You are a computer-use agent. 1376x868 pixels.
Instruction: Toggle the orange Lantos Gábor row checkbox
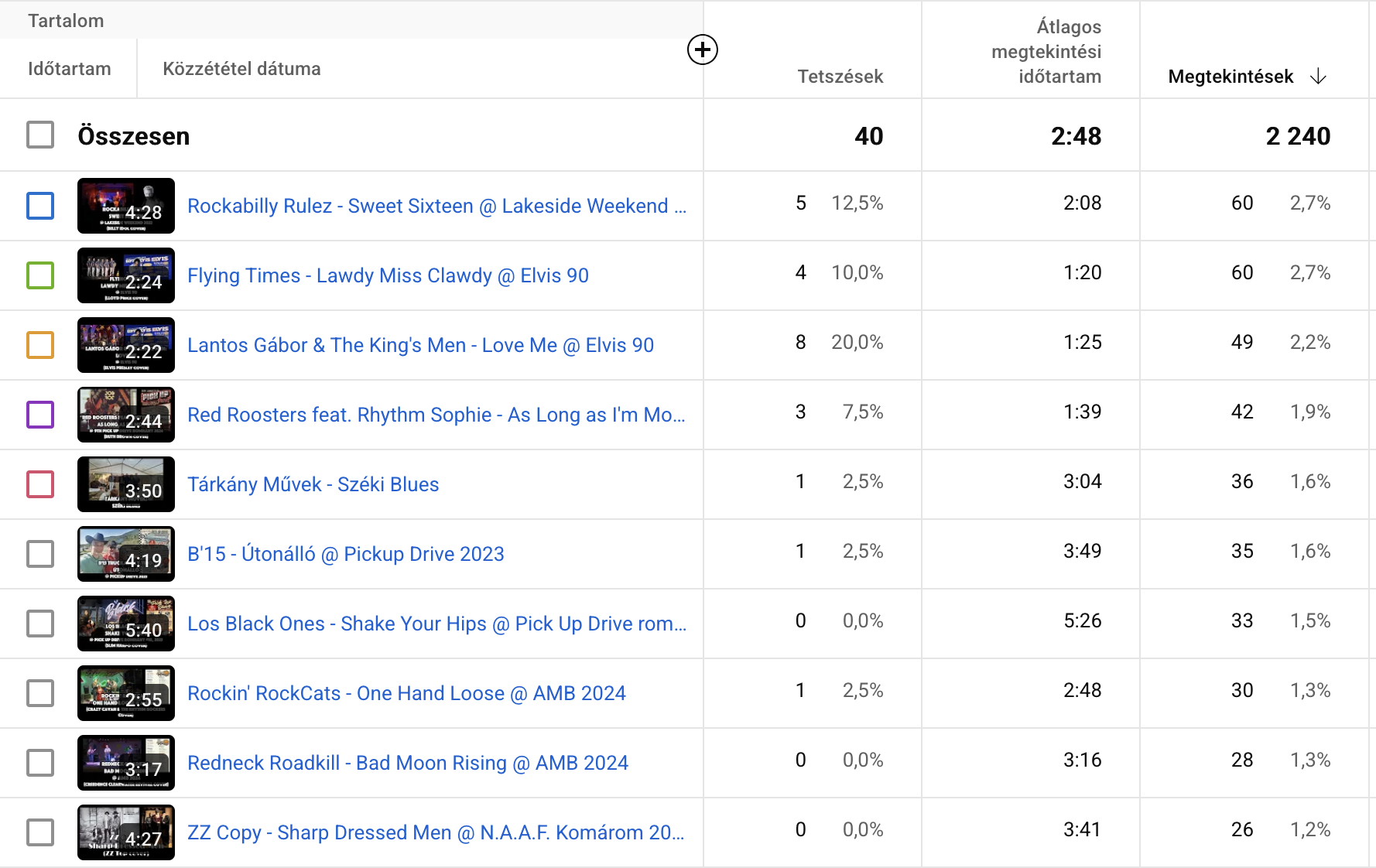[x=40, y=345]
